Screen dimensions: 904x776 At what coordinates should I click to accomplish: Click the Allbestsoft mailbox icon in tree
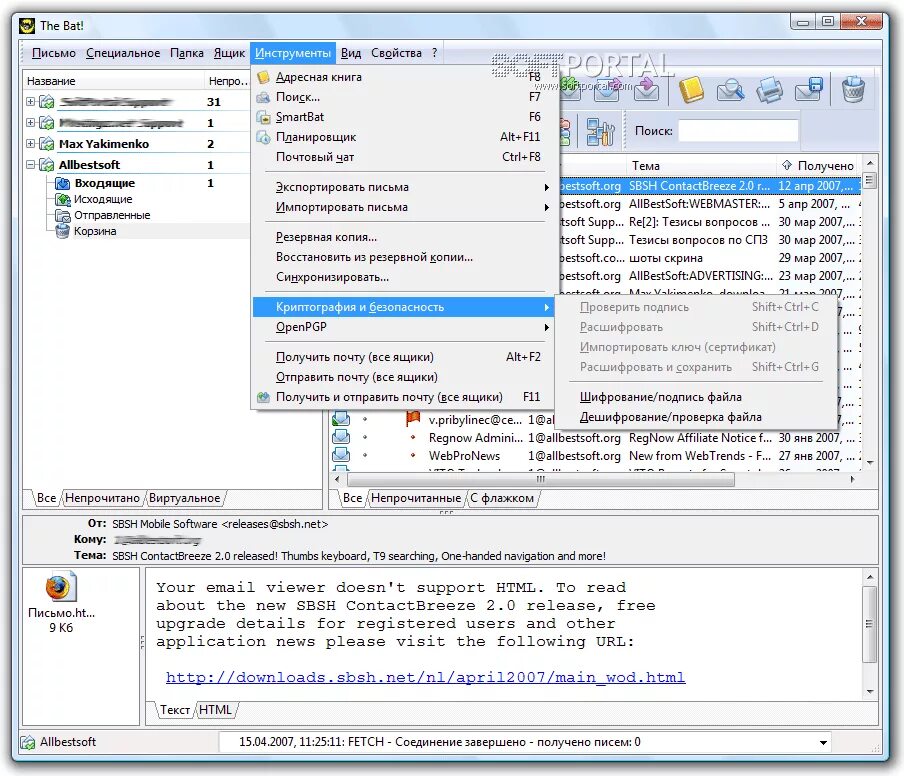(47, 165)
